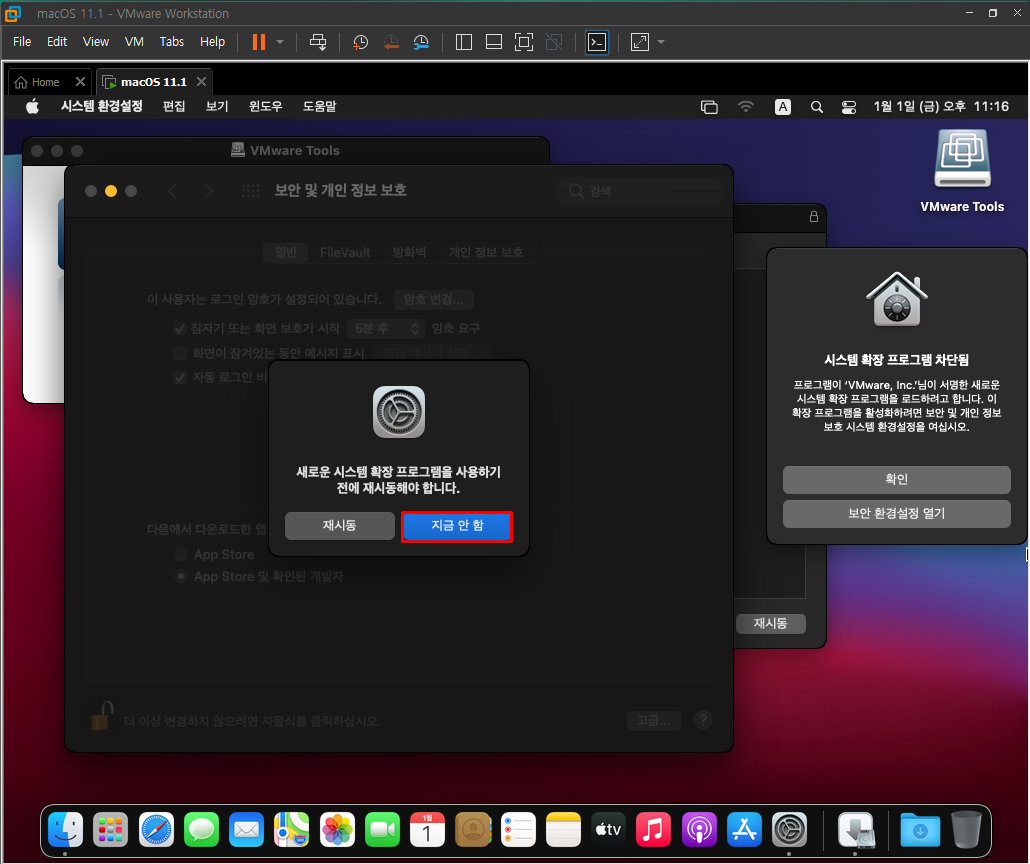Toggle 화면이 잠겨있는 동안 메시지 표시 checkbox

pyautogui.click(x=180, y=353)
